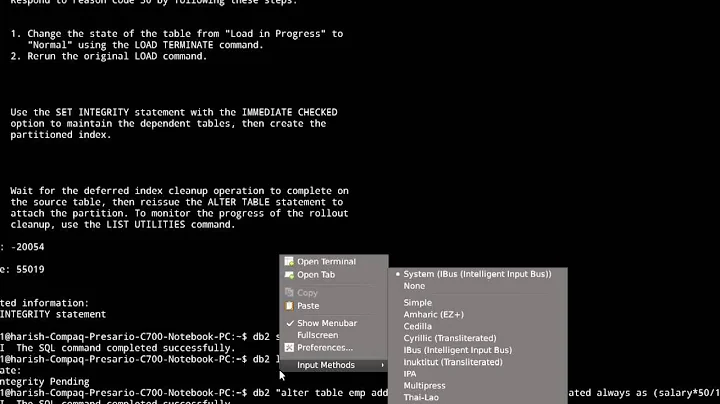Screen dimensions: 720x404
Task: Select Cedilla input method
Action: tap(478, 326)
